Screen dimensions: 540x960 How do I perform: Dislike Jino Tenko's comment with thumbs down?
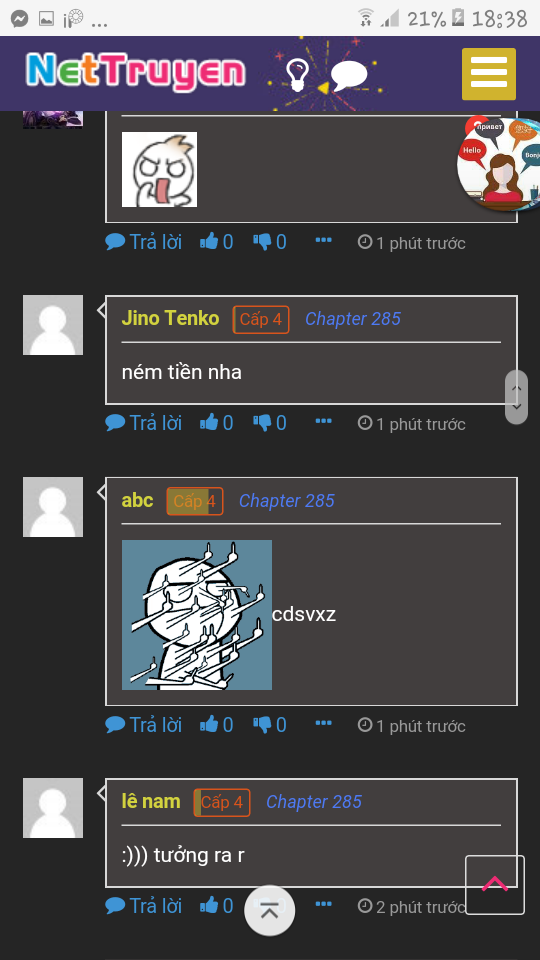point(270,423)
